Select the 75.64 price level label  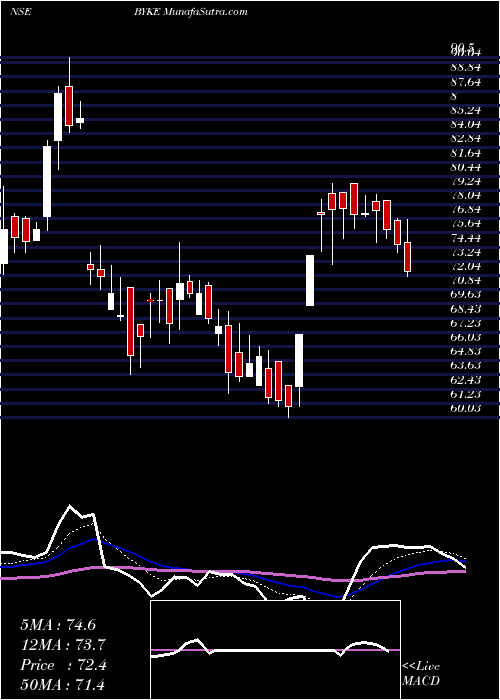(466, 224)
